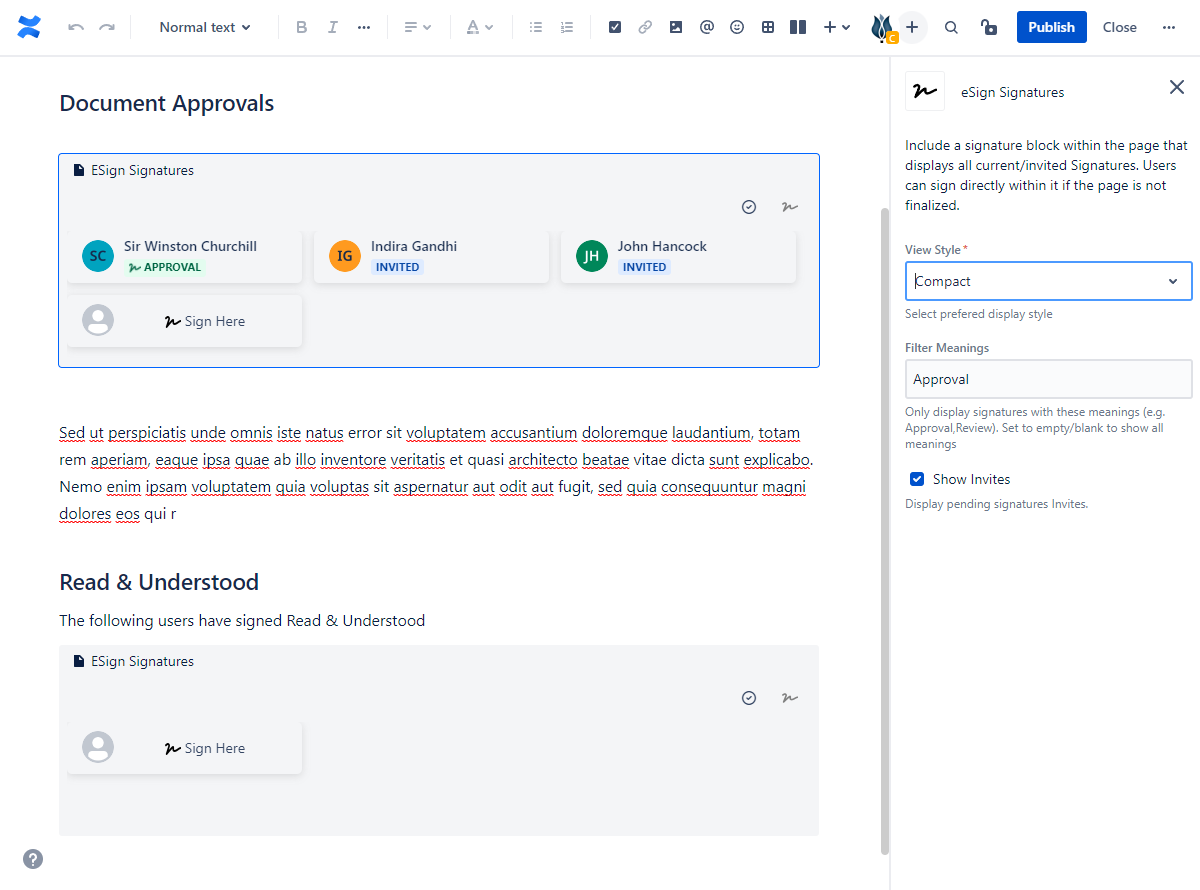Open the emoji picker icon
This screenshot has width=1200, height=890.
point(737,27)
